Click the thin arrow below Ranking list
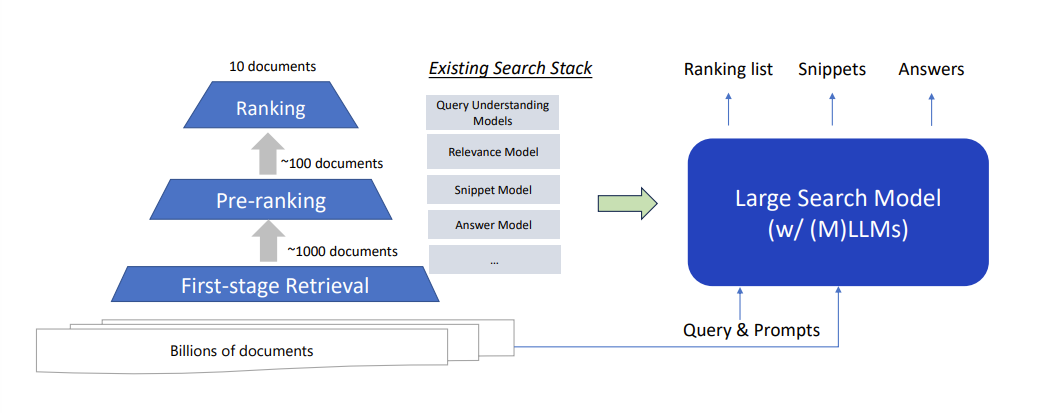 click(x=728, y=108)
